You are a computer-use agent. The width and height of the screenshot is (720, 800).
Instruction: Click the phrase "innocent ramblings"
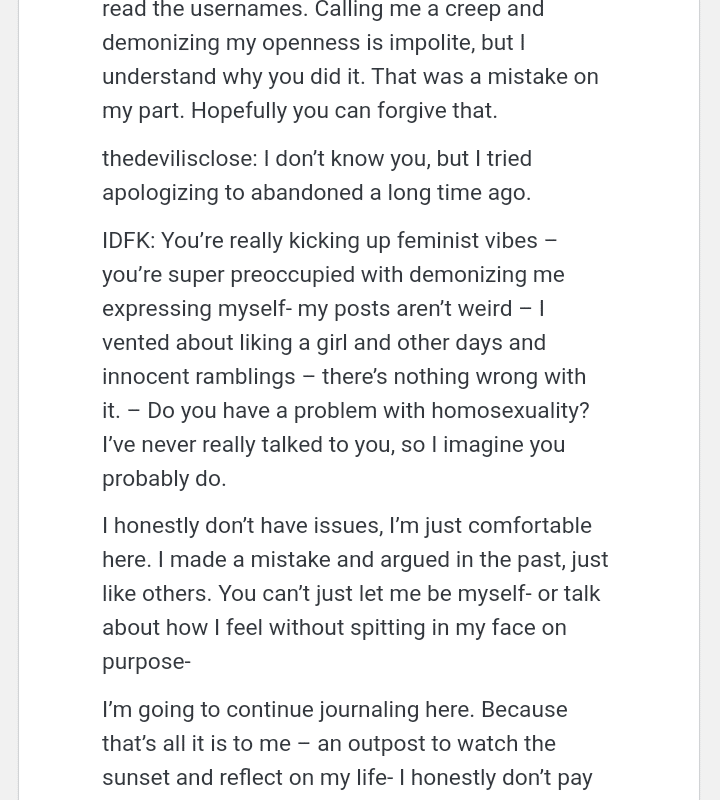[x=198, y=377]
